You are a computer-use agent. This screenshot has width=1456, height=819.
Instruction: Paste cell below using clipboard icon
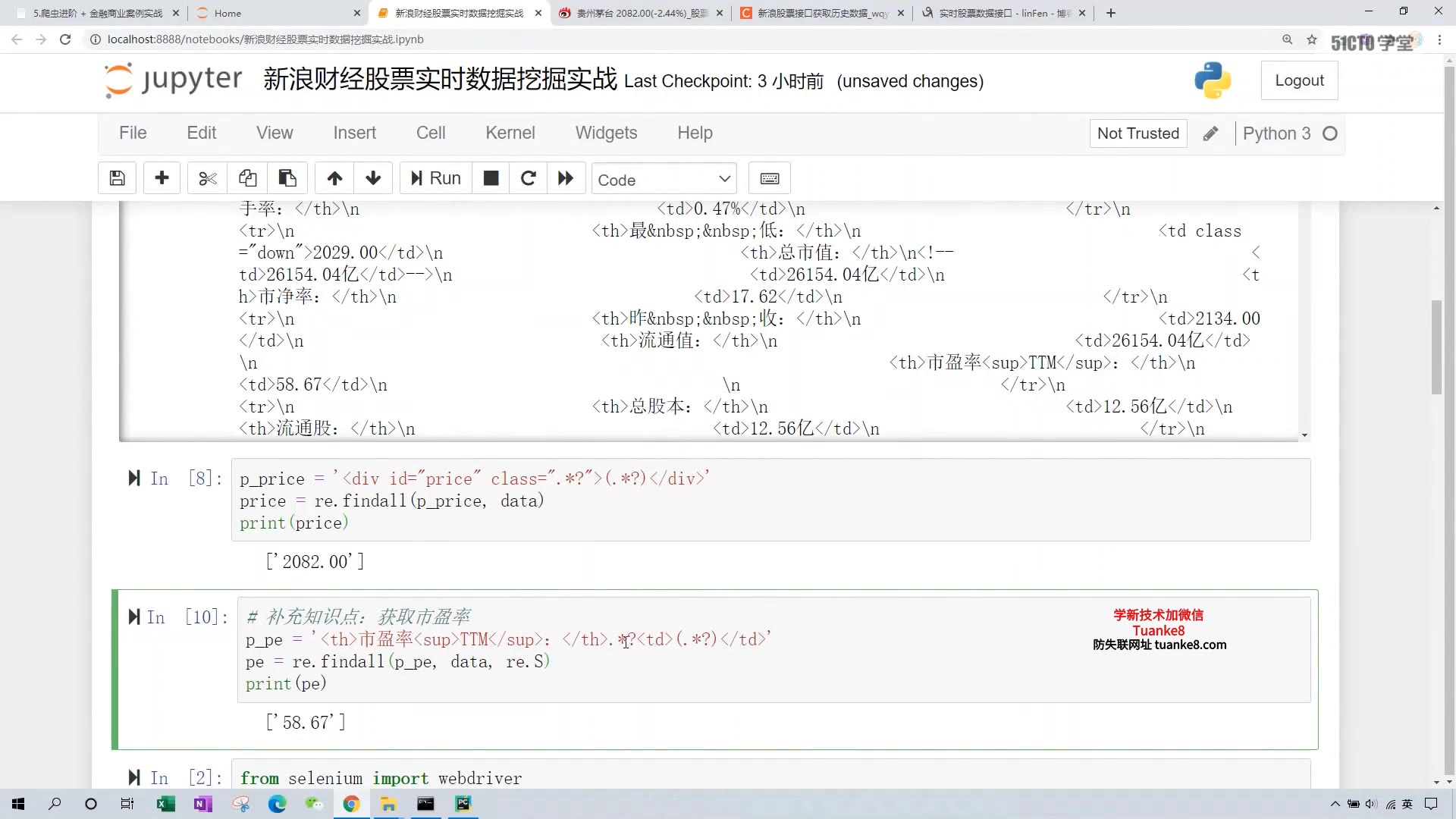click(x=287, y=178)
